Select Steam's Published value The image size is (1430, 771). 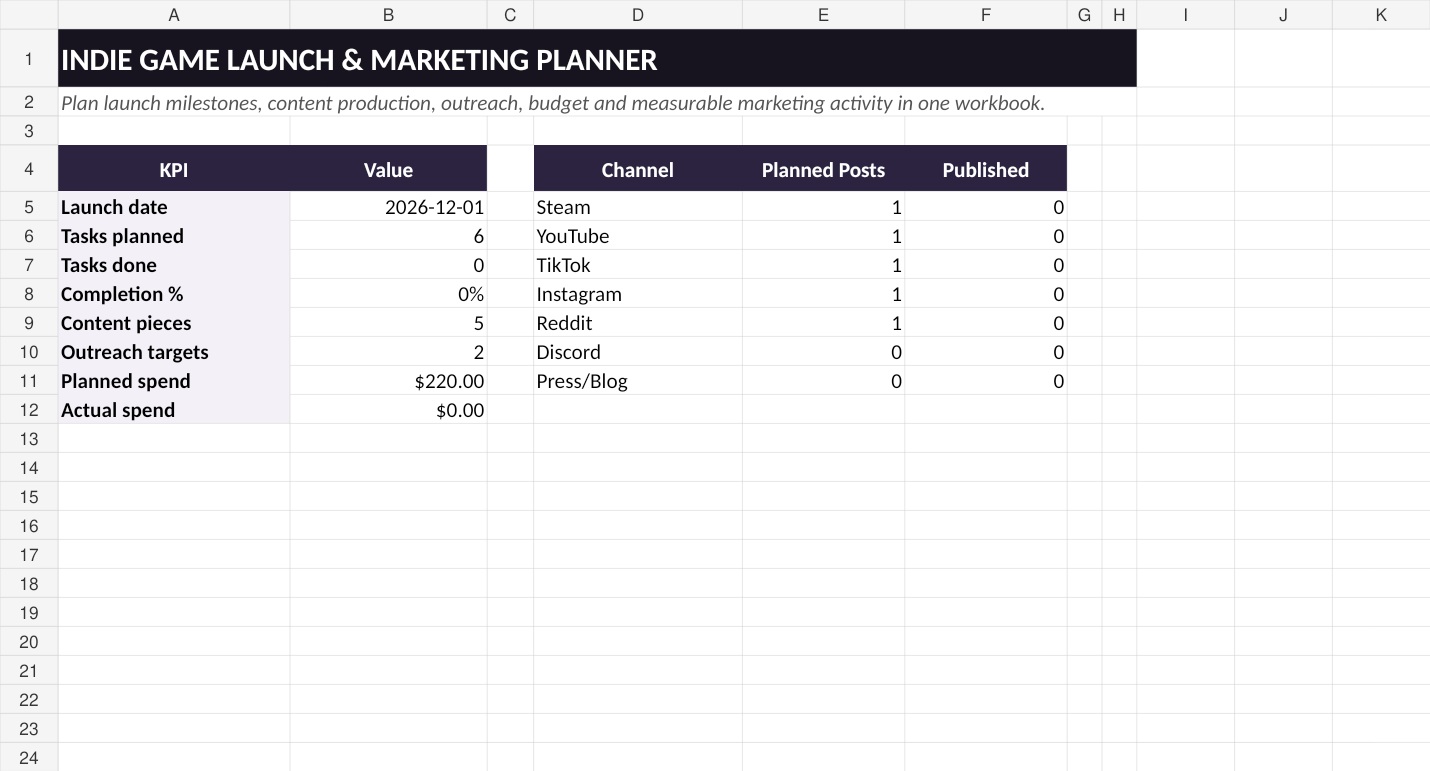(986, 207)
